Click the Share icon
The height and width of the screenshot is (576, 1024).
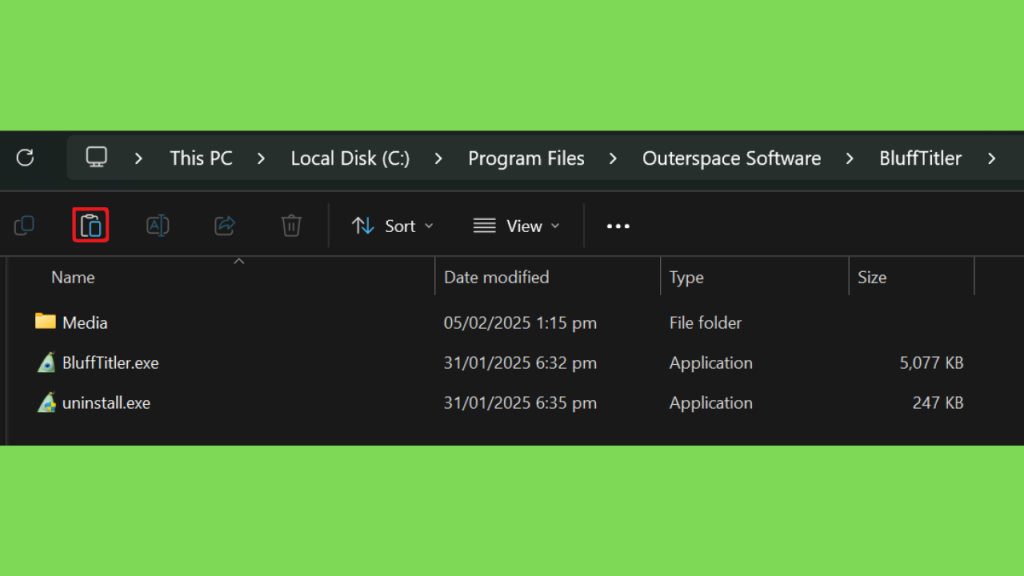pyautogui.click(x=225, y=225)
